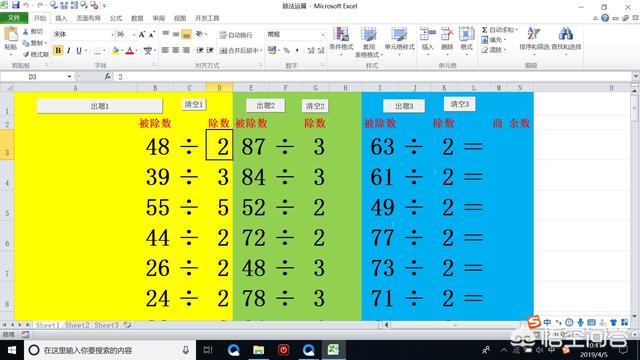The width and height of the screenshot is (640, 360).
Task: Click the text orientation icon
Action: [x=200, y=34]
